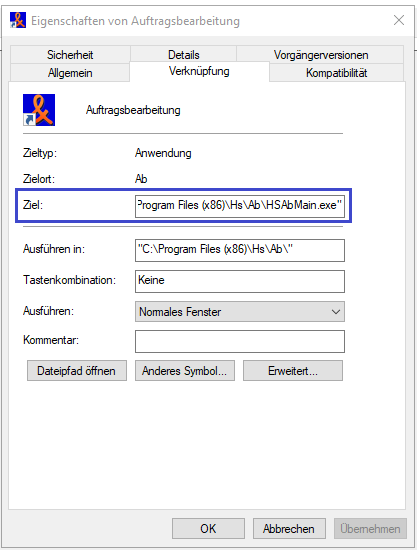Open the Anderes Symbol... dialog
This screenshot has height=550, width=417.
pos(185,370)
